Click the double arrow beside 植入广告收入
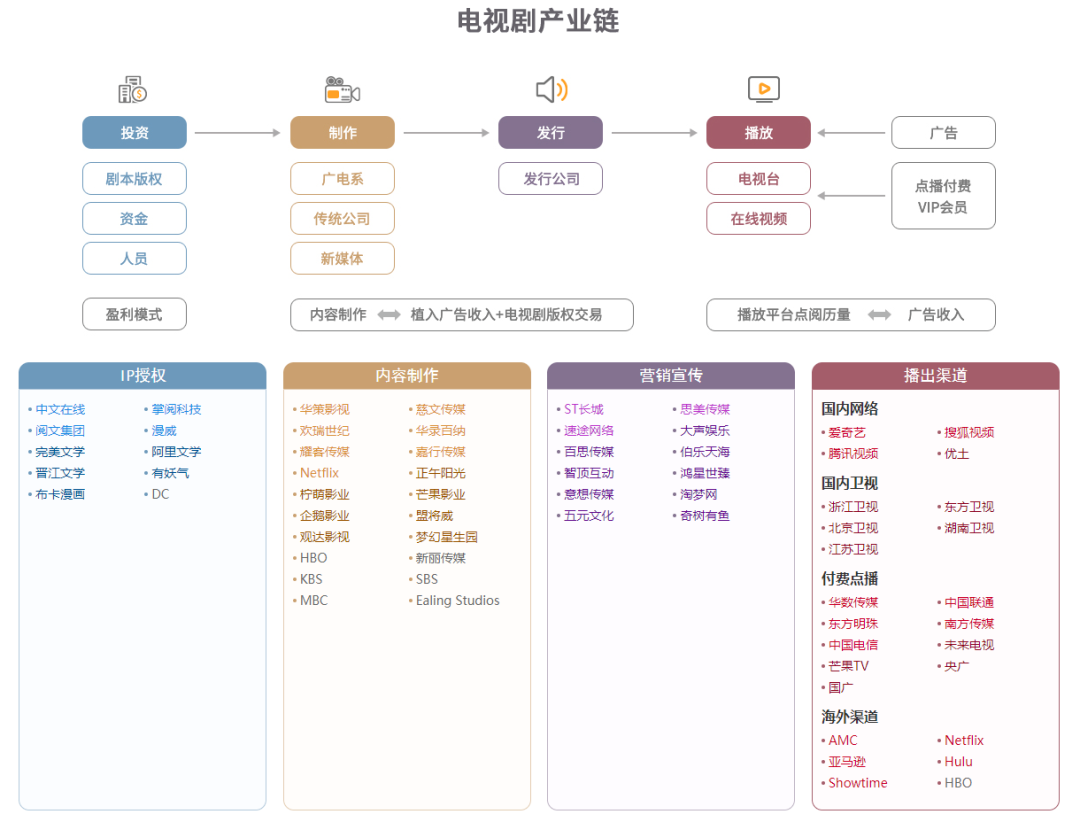 (389, 314)
